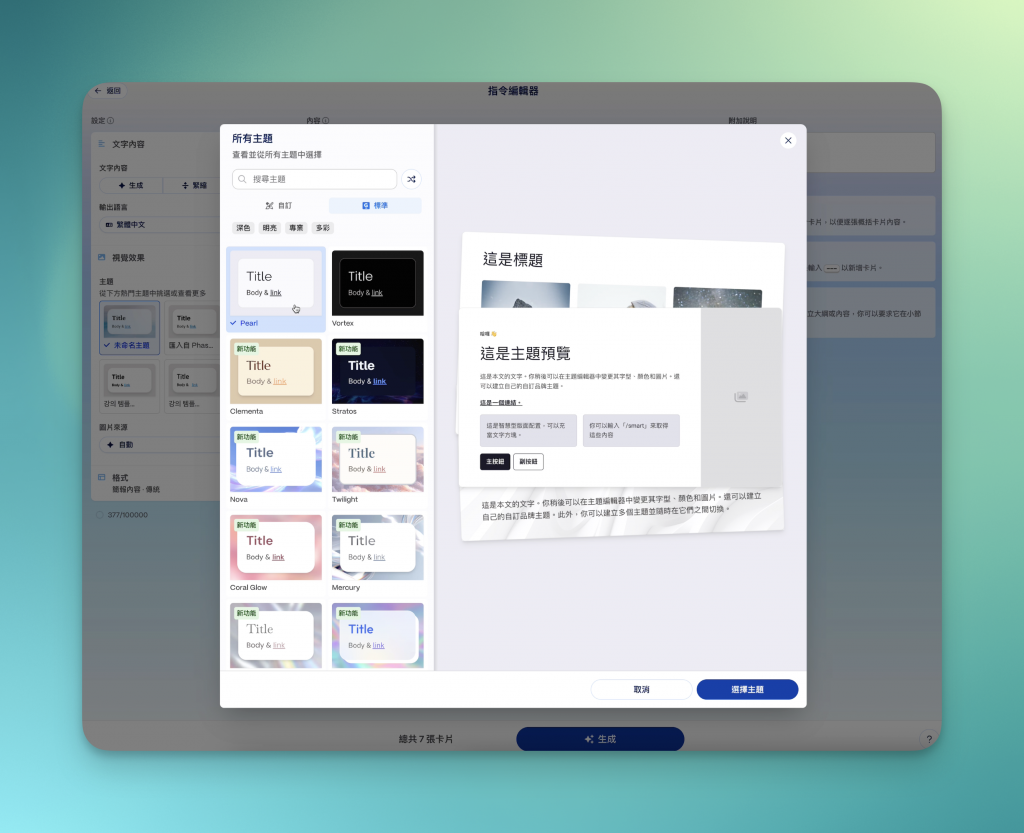Select the Mercury theme
This screenshot has width=1024, height=833.
point(377,554)
